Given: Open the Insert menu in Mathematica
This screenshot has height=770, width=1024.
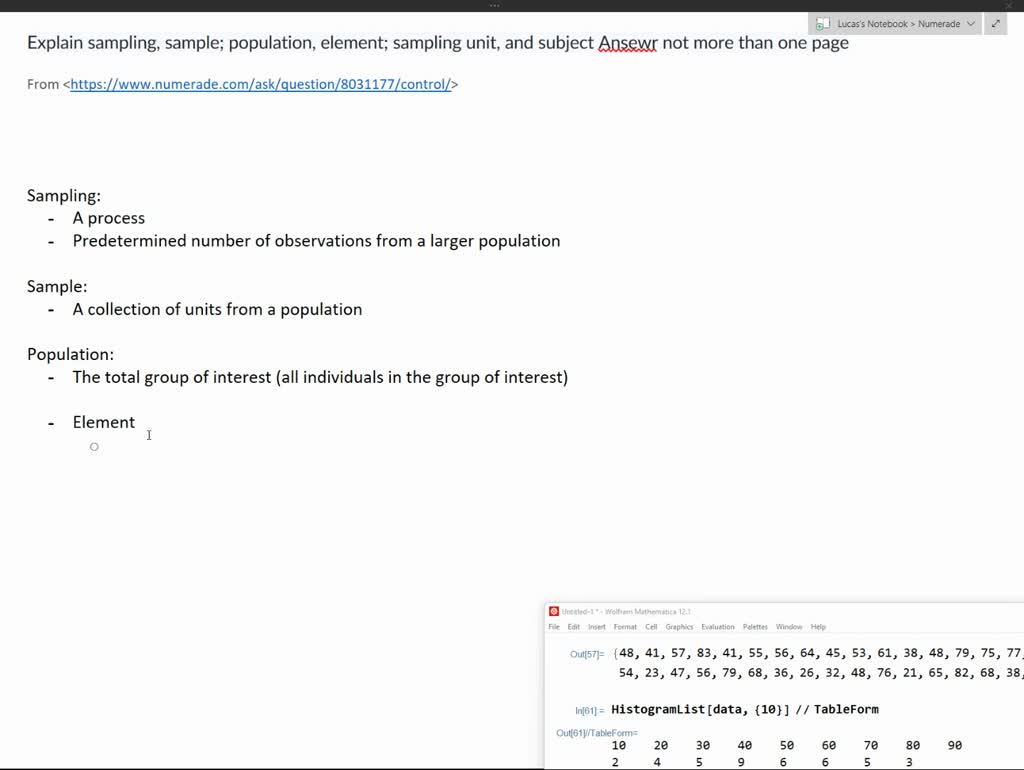Looking at the screenshot, I should coord(596,626).
